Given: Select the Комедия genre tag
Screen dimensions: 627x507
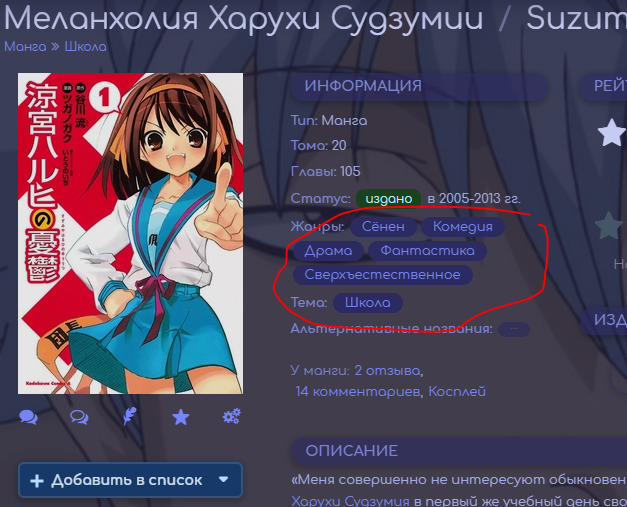Looking at the screenshot, I should click(x=462, y=227).
